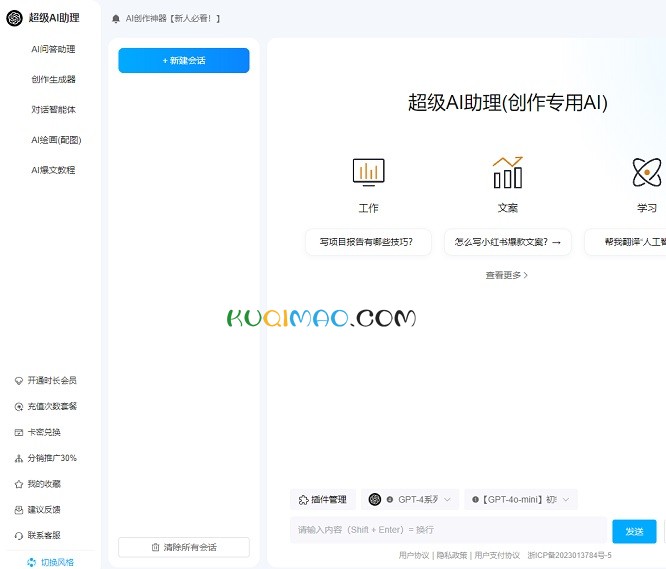Screen dimensions: 666x569
Task: Click 我的收藏 label
Action: click(x=44, y=484)
